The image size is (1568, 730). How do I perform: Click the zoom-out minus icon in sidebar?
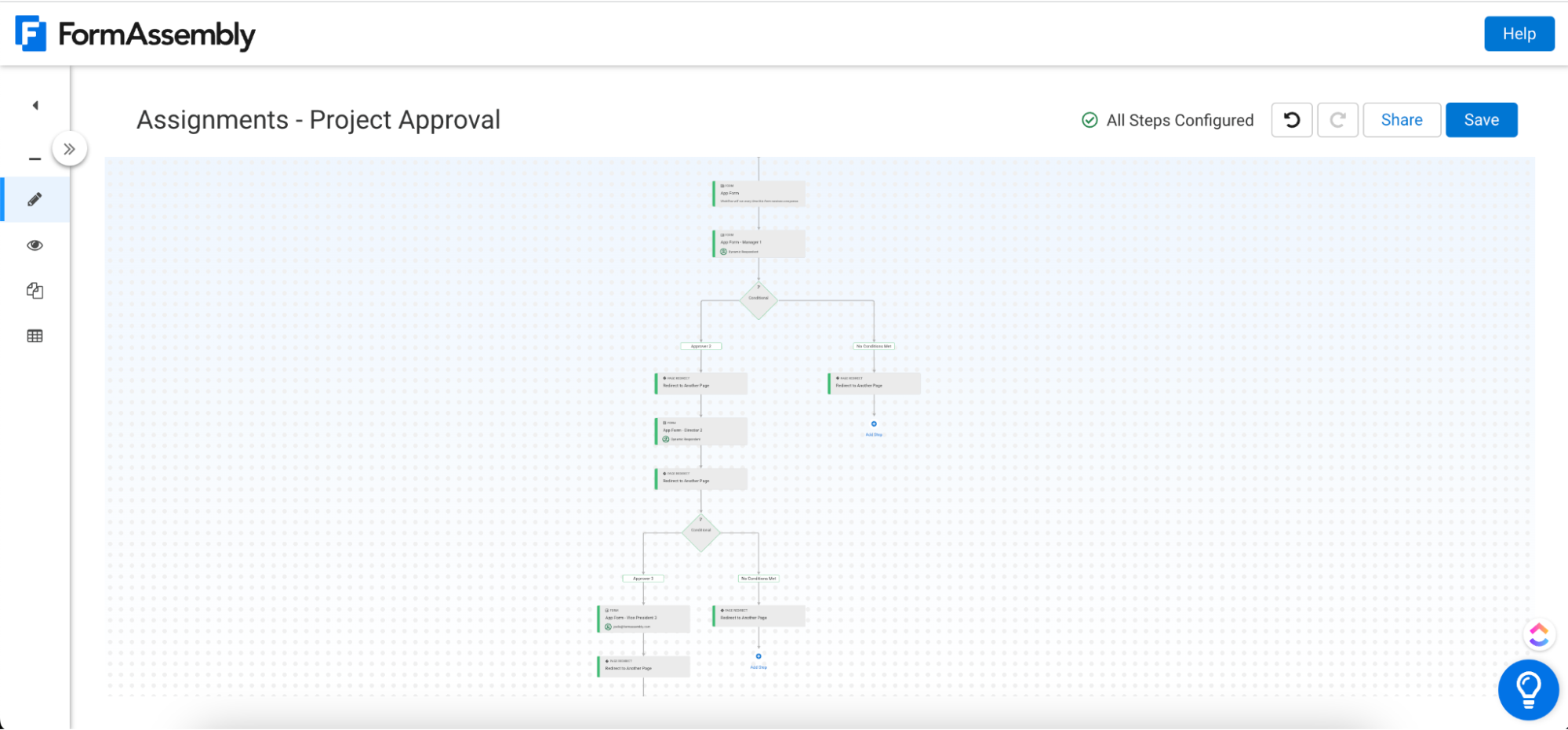click(35, 158)
